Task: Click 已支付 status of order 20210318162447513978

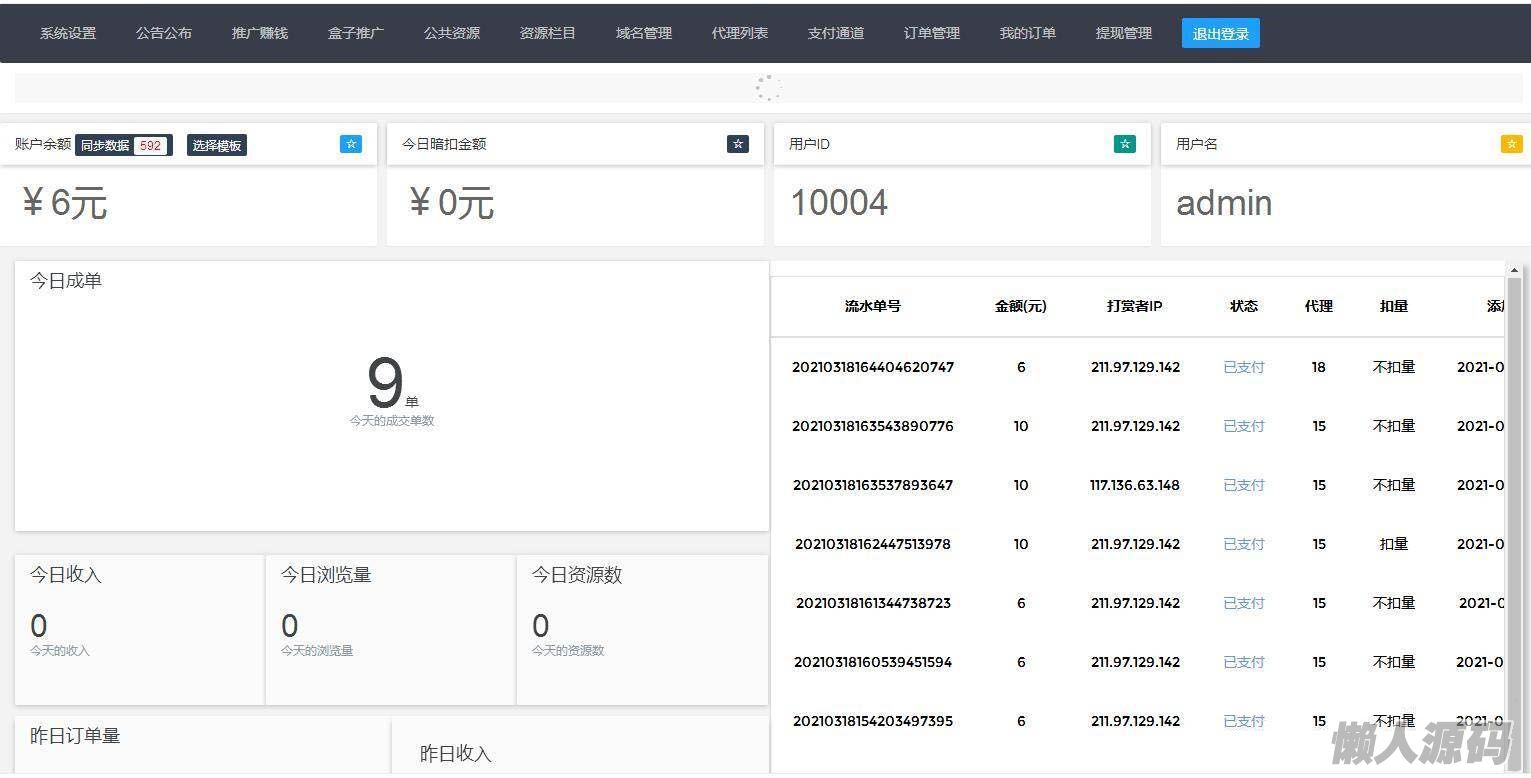Action: click(x=1244, y=544)
